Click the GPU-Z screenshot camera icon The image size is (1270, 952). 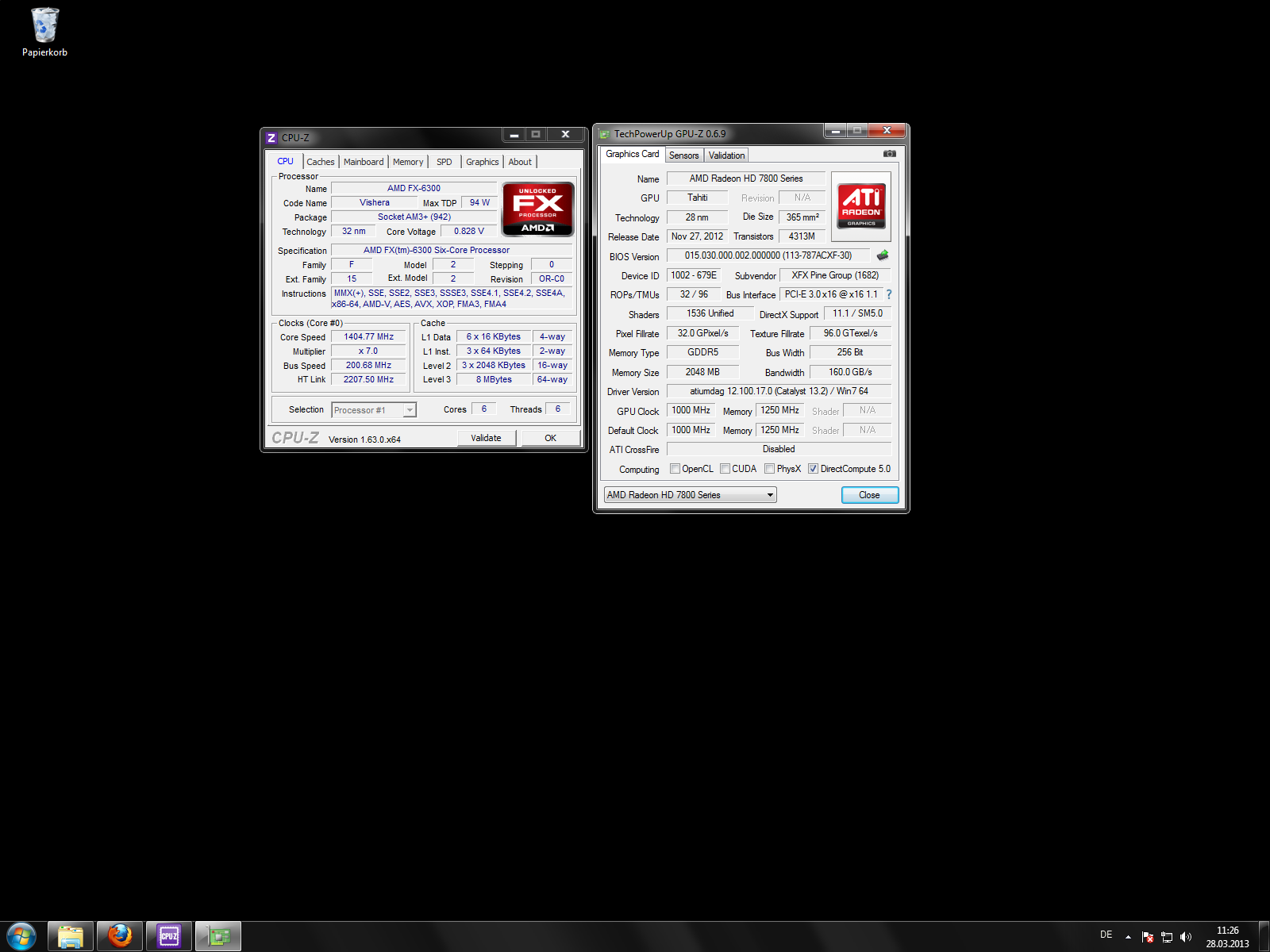tap(890, 154)
